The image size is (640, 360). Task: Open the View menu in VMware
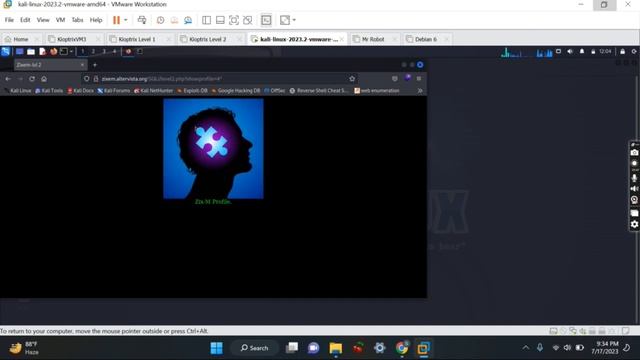click(x=43, y=20)
